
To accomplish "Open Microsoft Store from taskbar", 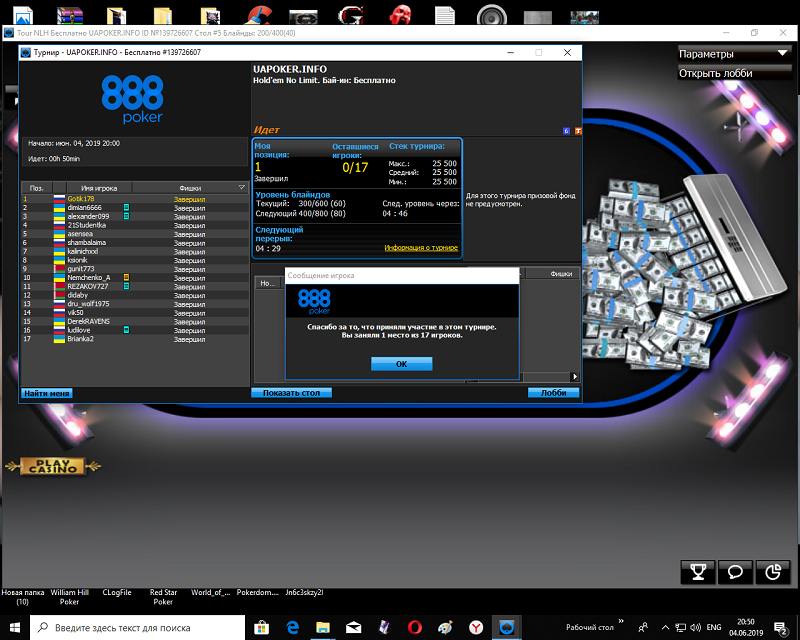I will [262, 627].
